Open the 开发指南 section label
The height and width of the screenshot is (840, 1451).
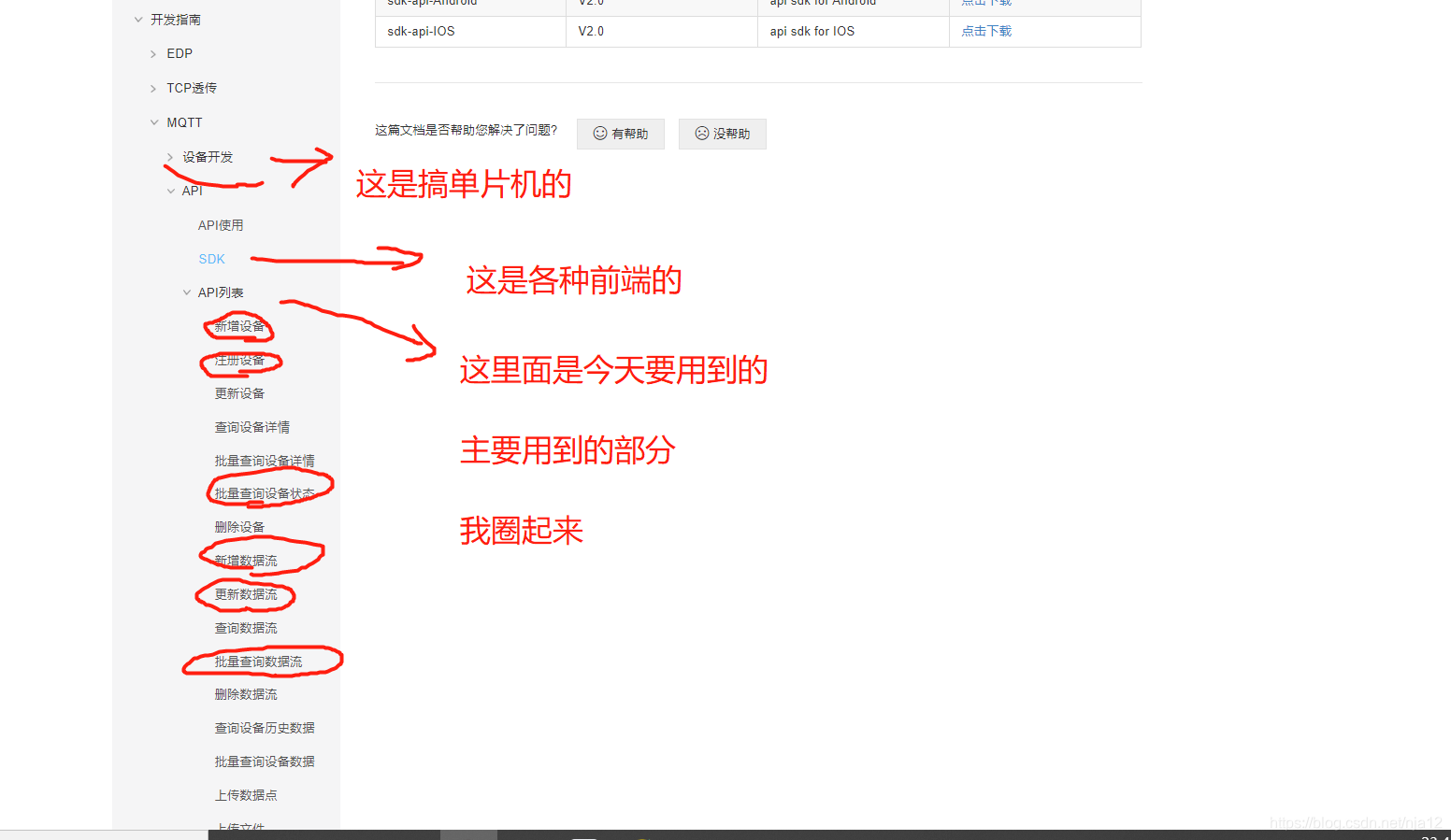(x=176, y=20)
